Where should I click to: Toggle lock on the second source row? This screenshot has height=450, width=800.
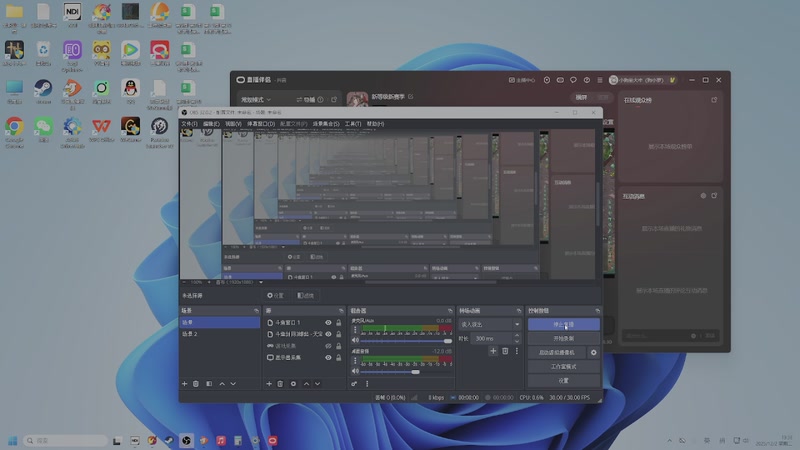pyautogui.click(x=338, y=334)
